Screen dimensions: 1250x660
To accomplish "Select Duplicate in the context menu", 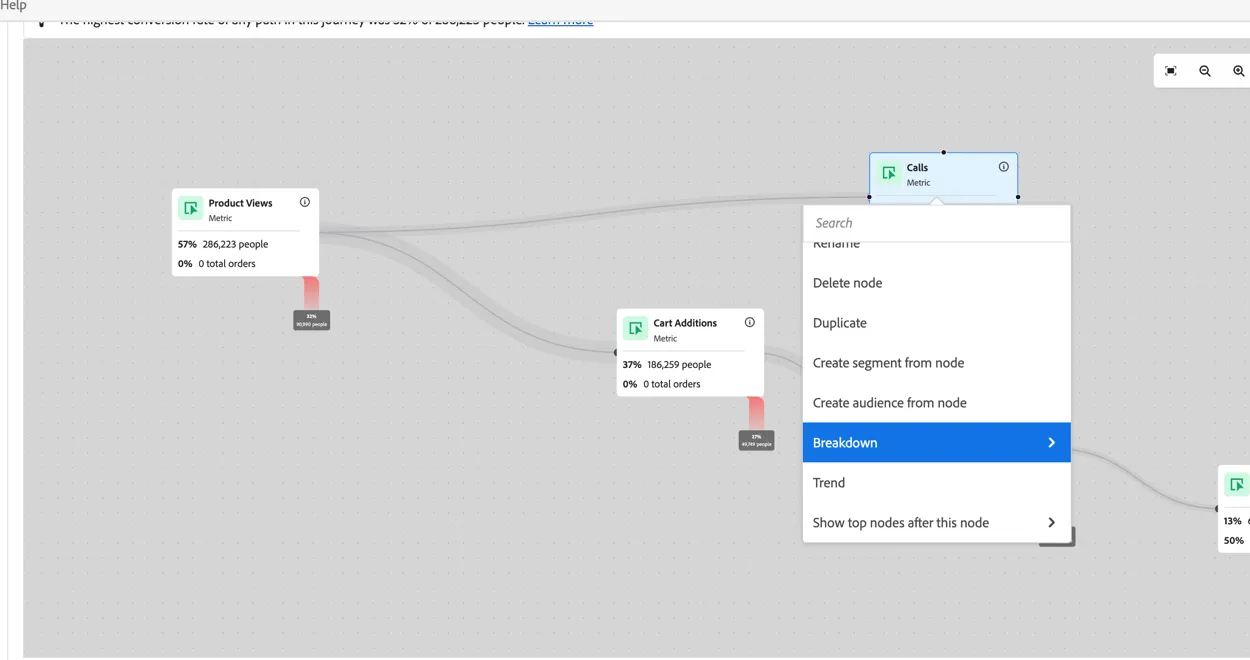I will (x=936, y=323).
